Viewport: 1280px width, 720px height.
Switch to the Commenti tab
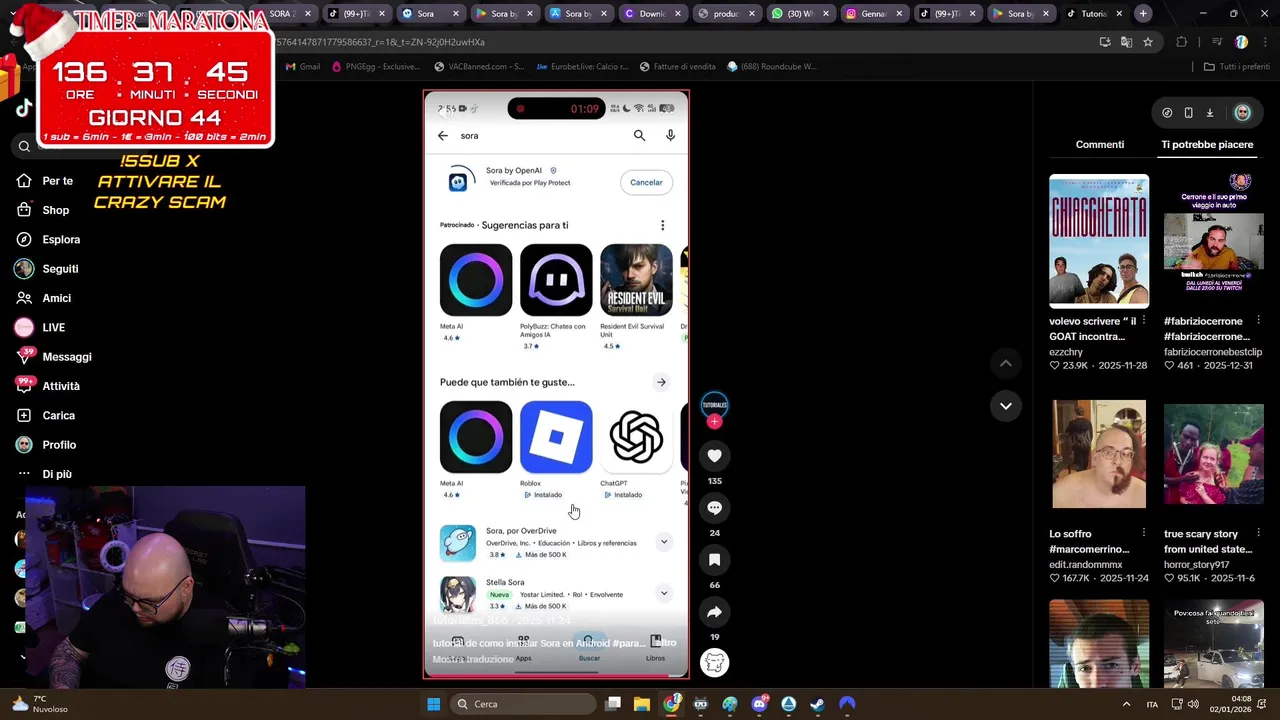tap(1100, 145)
